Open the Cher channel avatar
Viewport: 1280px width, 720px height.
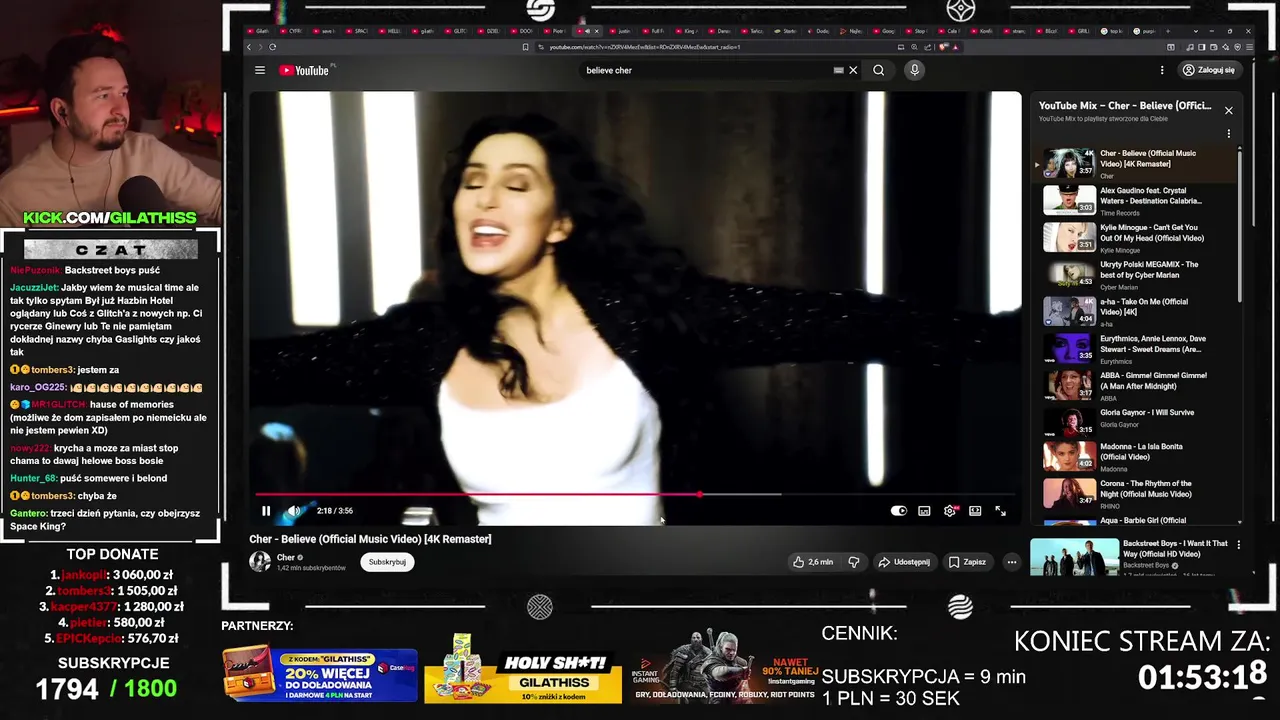(260, 562)
